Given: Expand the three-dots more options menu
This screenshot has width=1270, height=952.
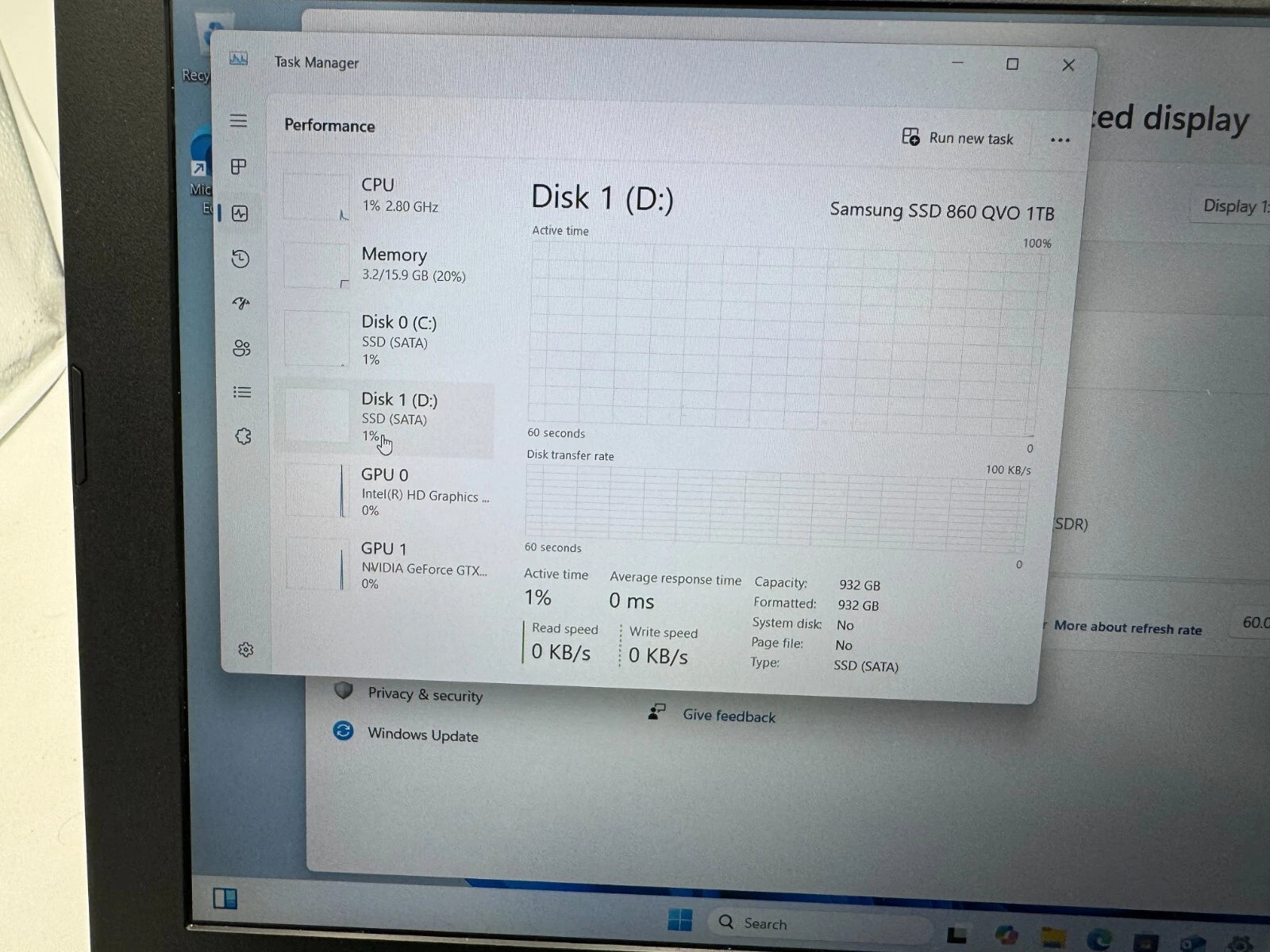Looking at the screenshot, I should click(x=1060, y=140).
